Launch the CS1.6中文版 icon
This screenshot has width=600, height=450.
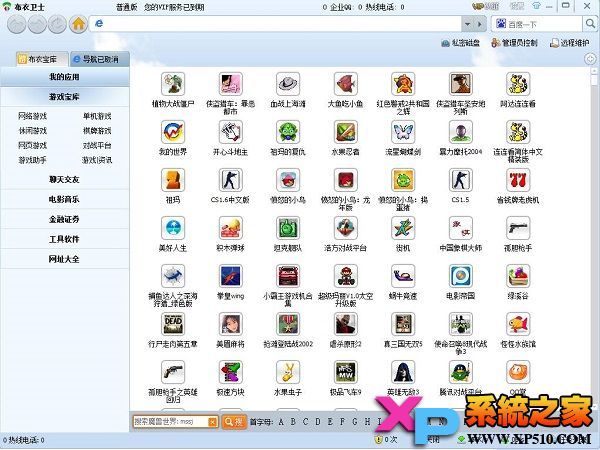(x=230, y=180)
